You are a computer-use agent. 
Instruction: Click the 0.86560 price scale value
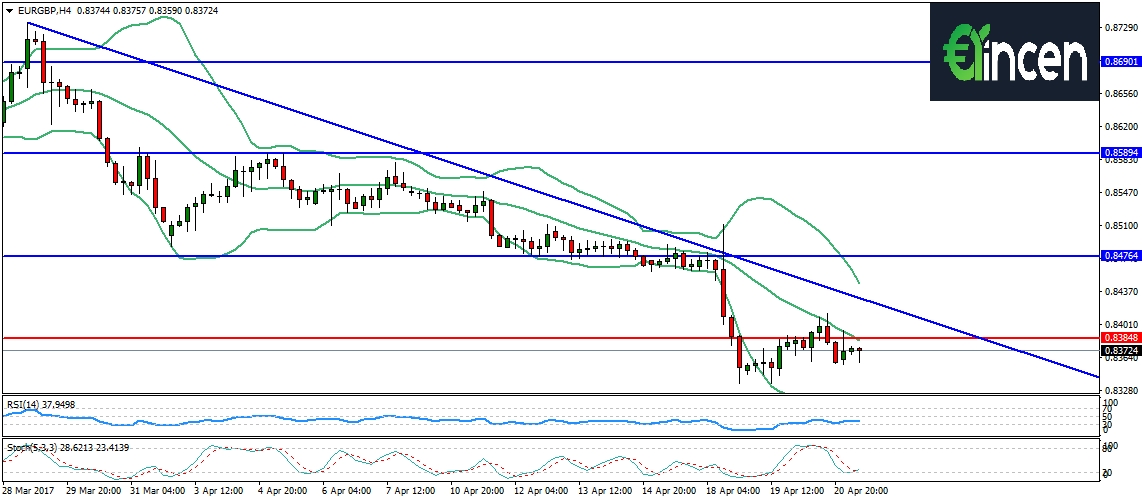(1120, 93)
